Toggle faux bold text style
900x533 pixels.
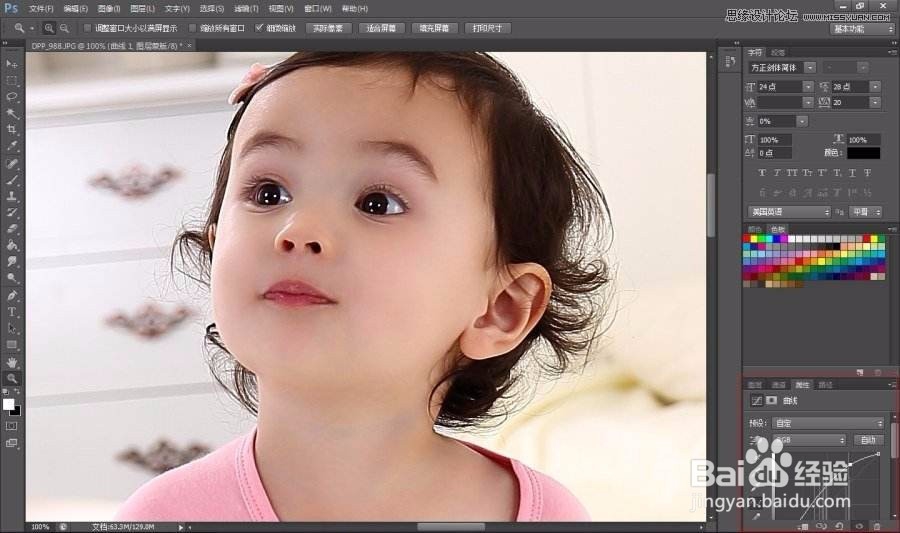tap(762, 173)
